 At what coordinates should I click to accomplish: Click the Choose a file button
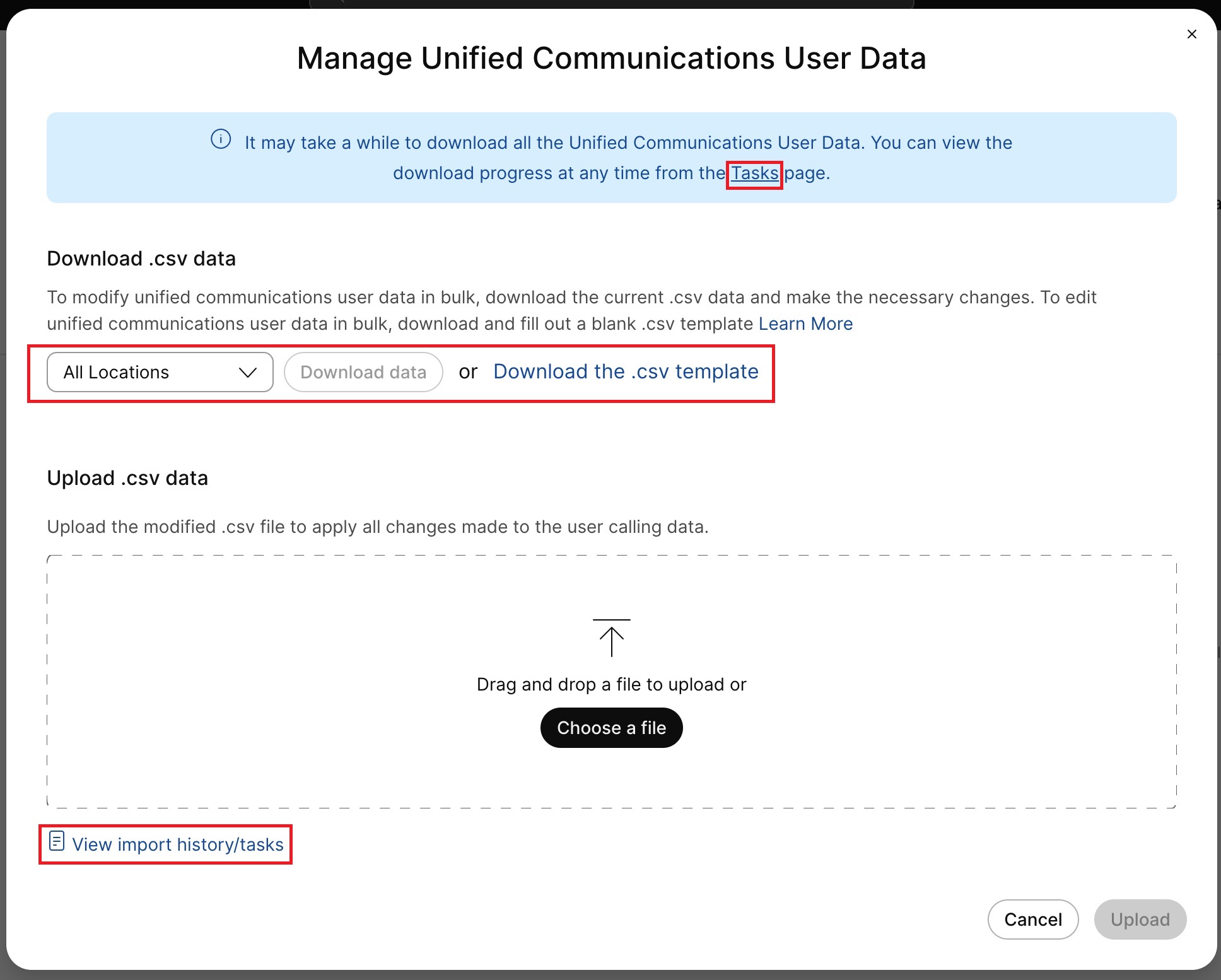coord(611,727)
